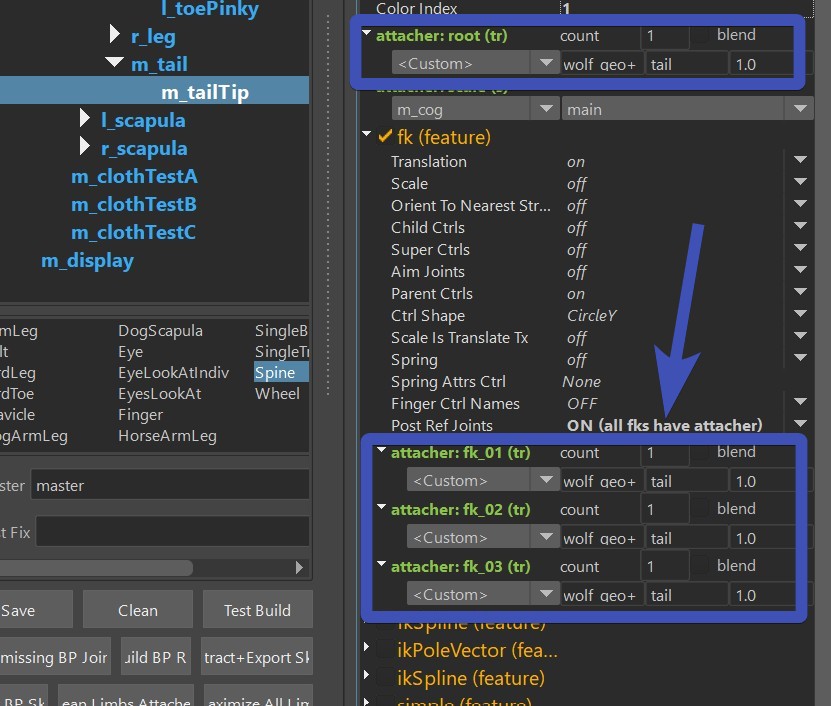Open the Post Ref Joints dropdown arrow
The width and height of the screenshot is (831, 706).
point(800,423)
